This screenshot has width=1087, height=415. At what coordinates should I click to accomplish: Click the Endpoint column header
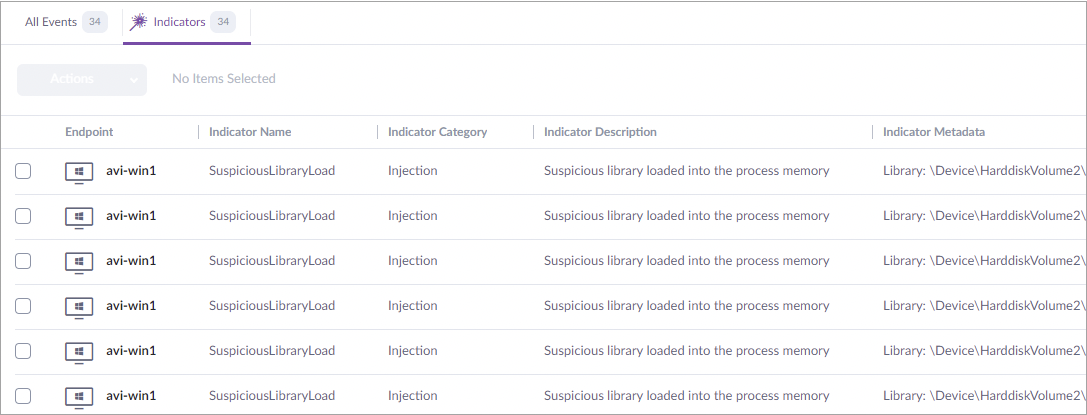tap(89, 132)
